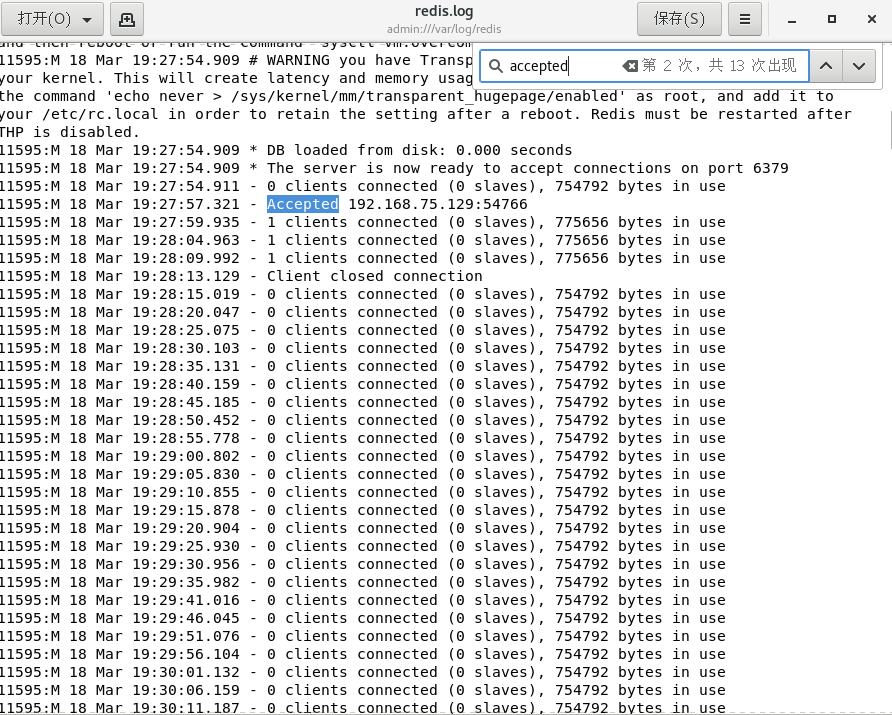Click 'DB loaded from disk' line

point(286,150)
